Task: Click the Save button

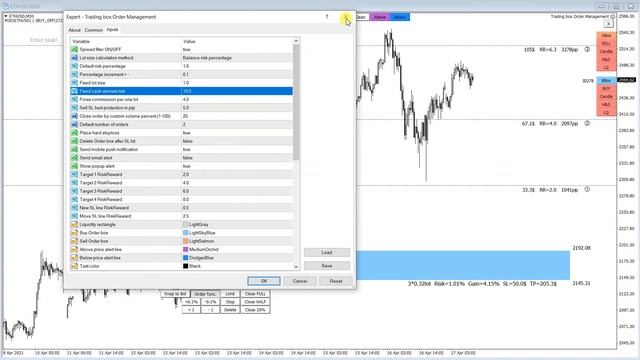Action: [x=327, y=266]
